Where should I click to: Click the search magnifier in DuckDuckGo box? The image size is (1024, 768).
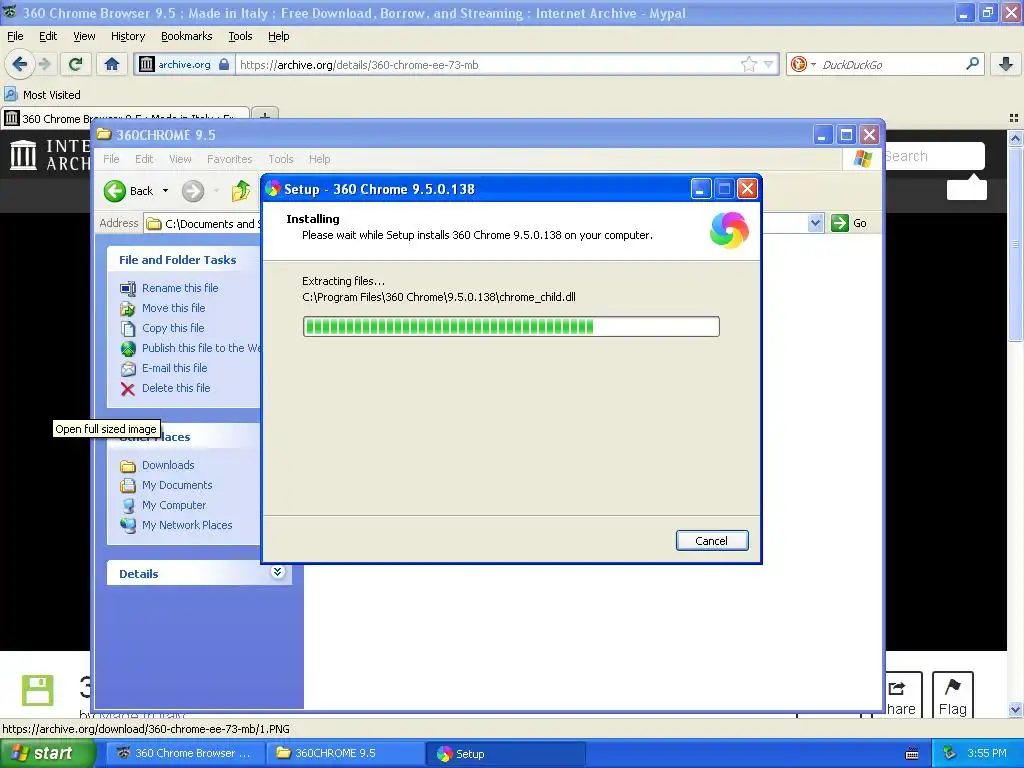tap(972, 64)
